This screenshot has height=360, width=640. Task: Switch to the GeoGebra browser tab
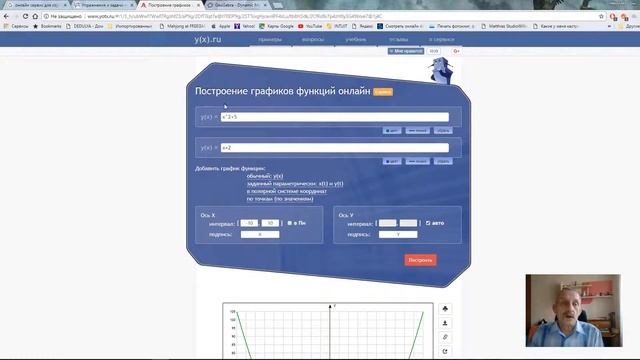[x=237, y=5]
